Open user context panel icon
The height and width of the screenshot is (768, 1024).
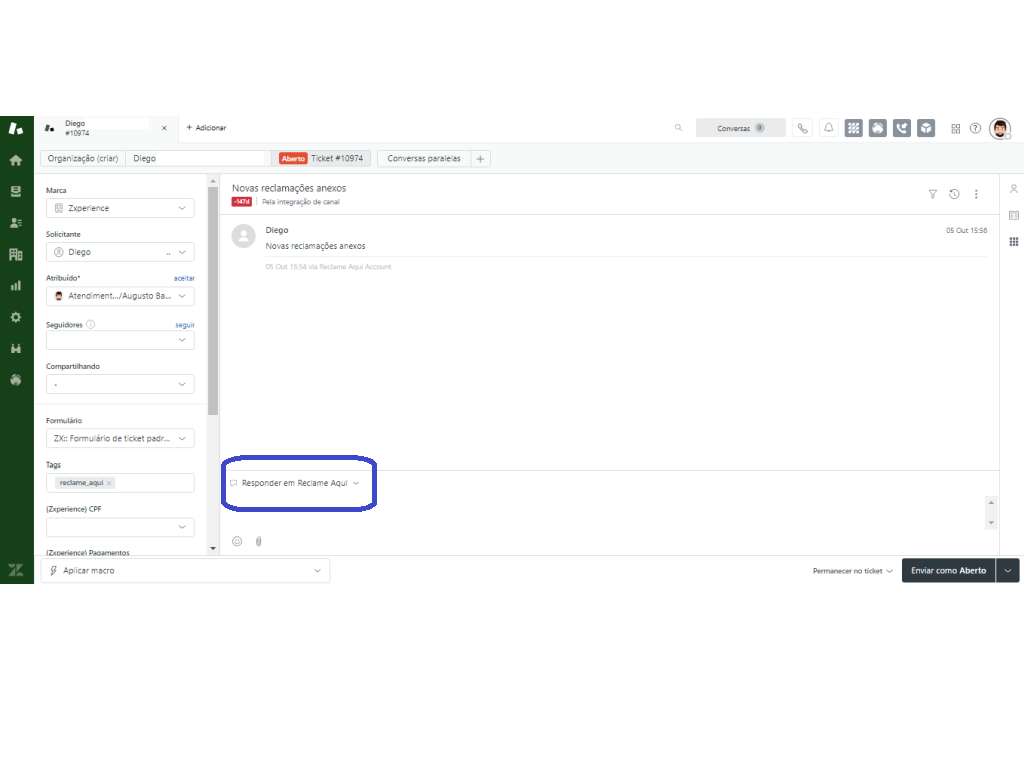click(1013, 189)
